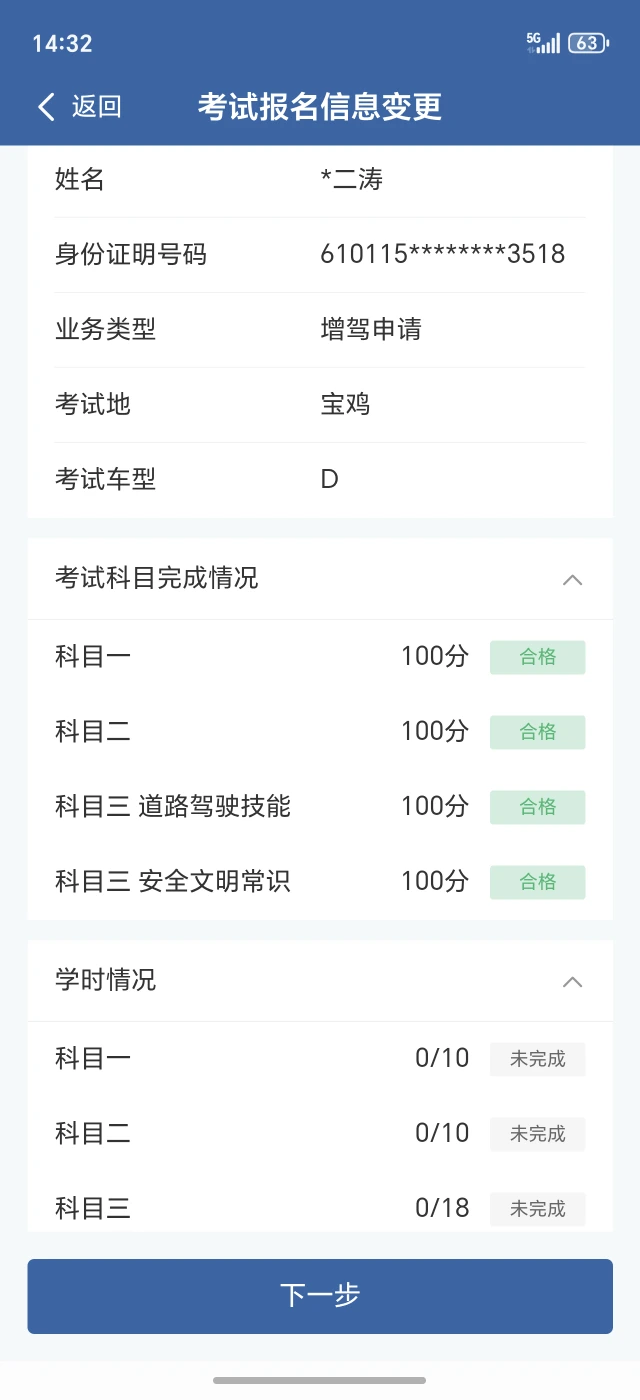The width and height of the screenshot is (640, 1400).
Task: Select the 考试车型 D row
Action: (320, 480)
